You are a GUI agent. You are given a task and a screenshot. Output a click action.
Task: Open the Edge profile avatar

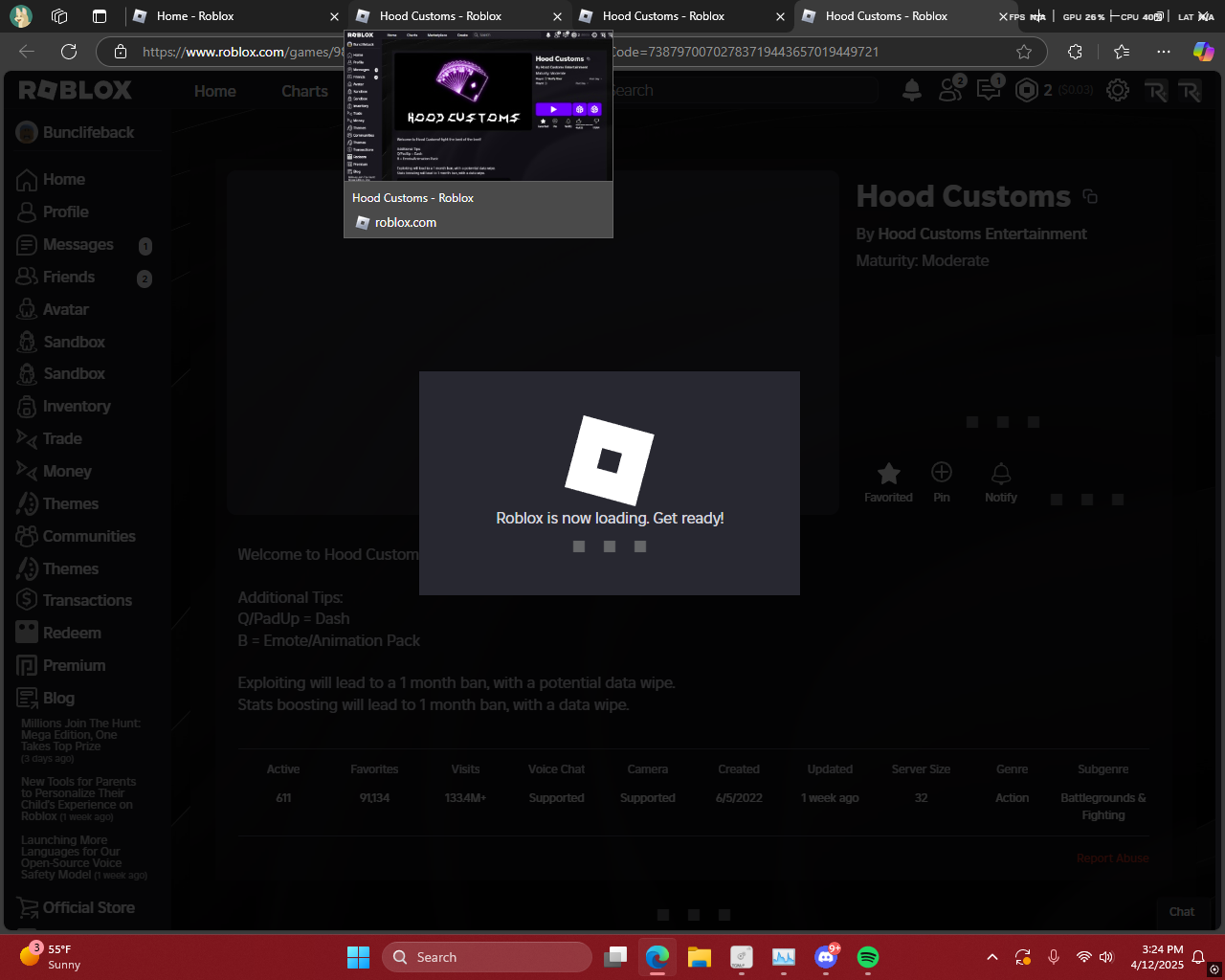(x=21, y=15)
